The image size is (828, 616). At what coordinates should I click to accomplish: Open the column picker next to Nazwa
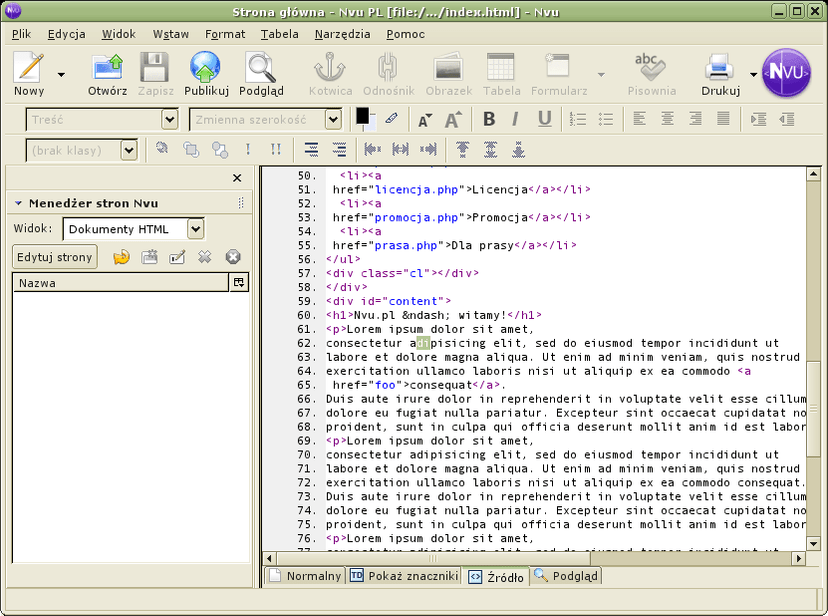(239, 282)
